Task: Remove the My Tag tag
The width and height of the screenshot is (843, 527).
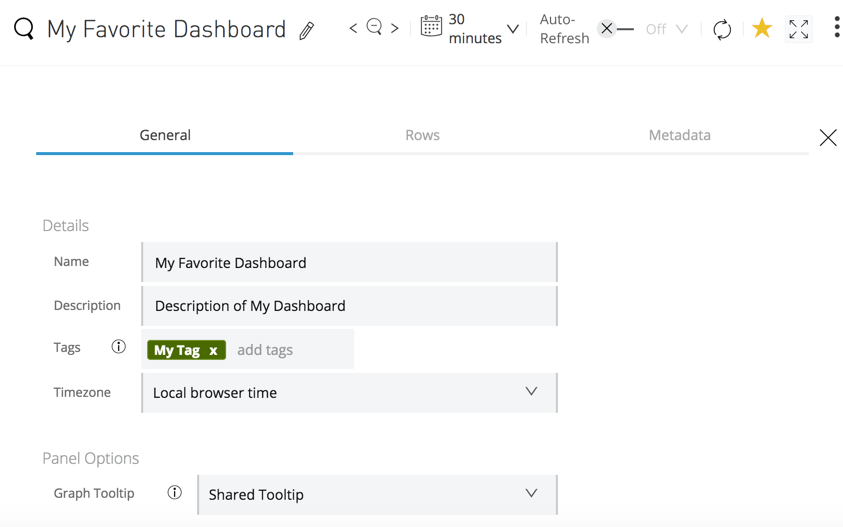Action: coord(213,351)
